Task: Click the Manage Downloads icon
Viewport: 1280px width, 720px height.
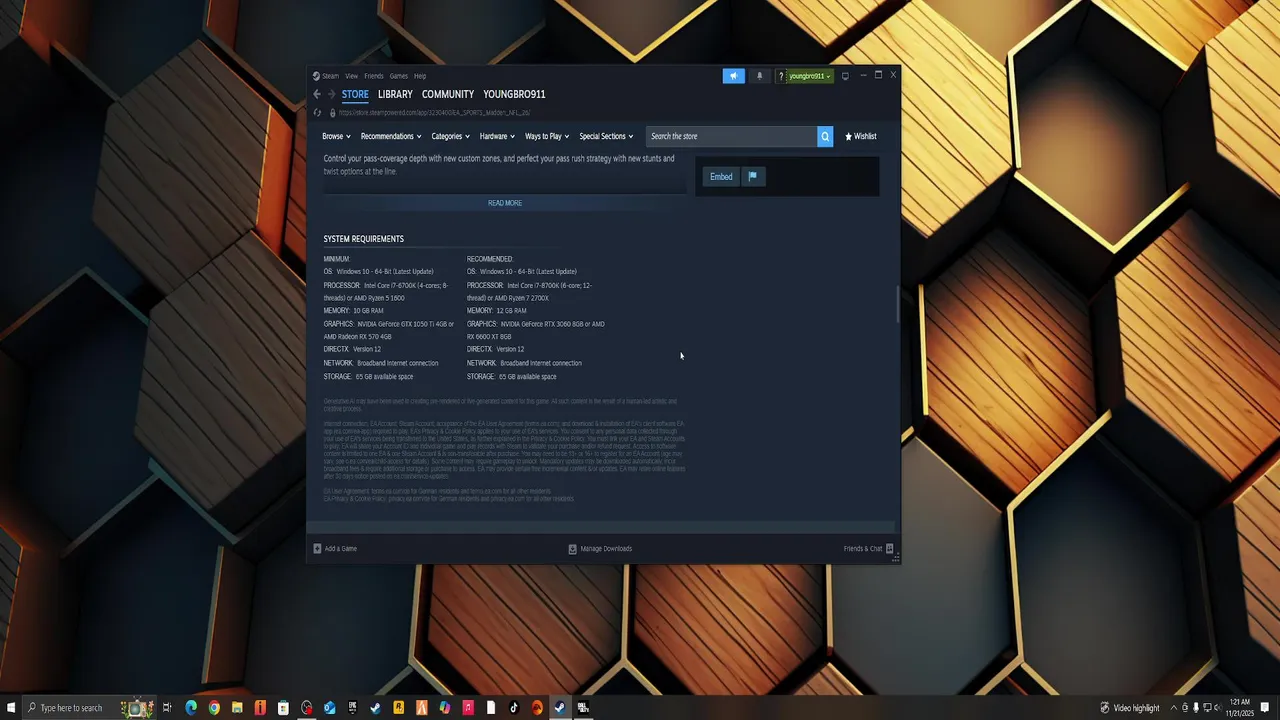Action: 572,548
